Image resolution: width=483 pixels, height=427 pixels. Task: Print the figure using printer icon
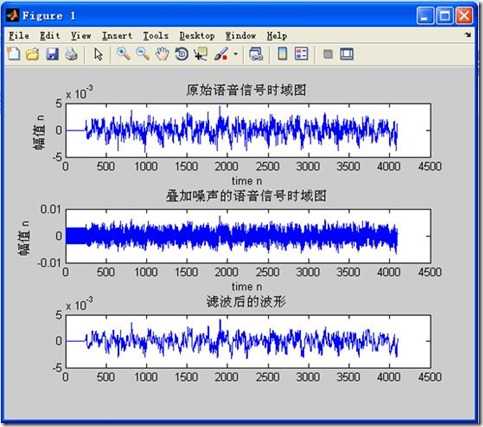pos(71,54)
